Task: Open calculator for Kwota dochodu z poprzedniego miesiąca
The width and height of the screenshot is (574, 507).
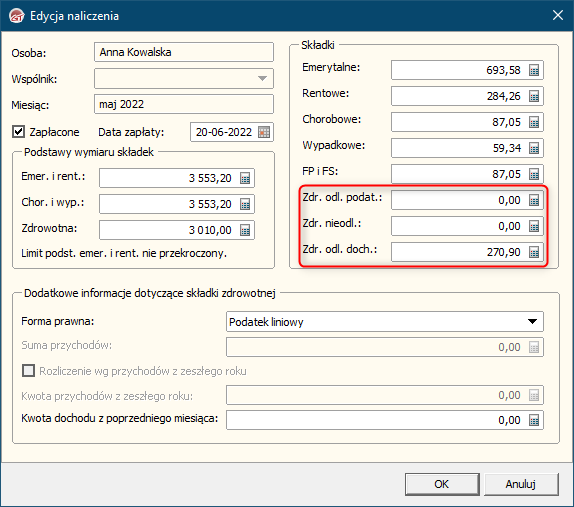Action: tap(534, 420)
